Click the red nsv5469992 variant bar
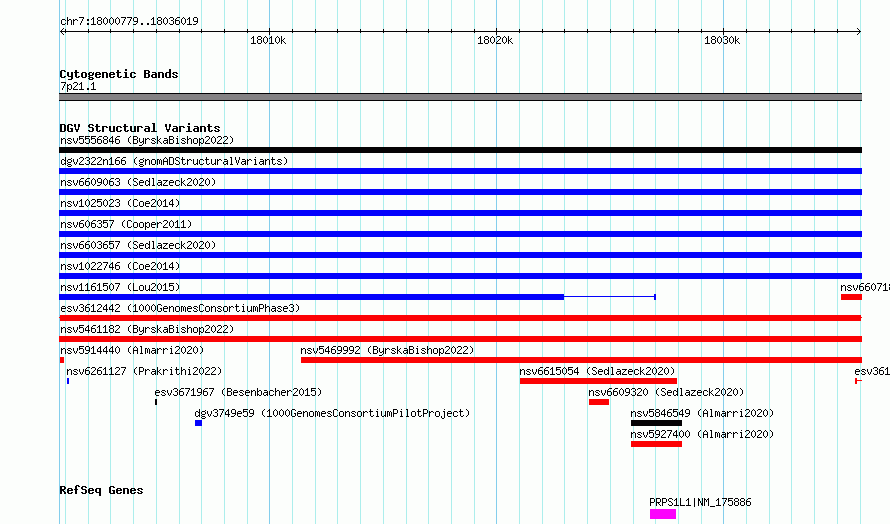This screenshot has width=890, height=524. click(581, 360)
